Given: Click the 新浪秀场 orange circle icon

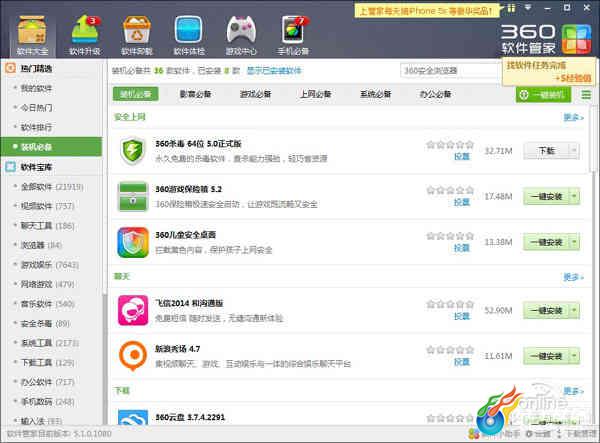Looking at the screenshot, I should point(133,356).
